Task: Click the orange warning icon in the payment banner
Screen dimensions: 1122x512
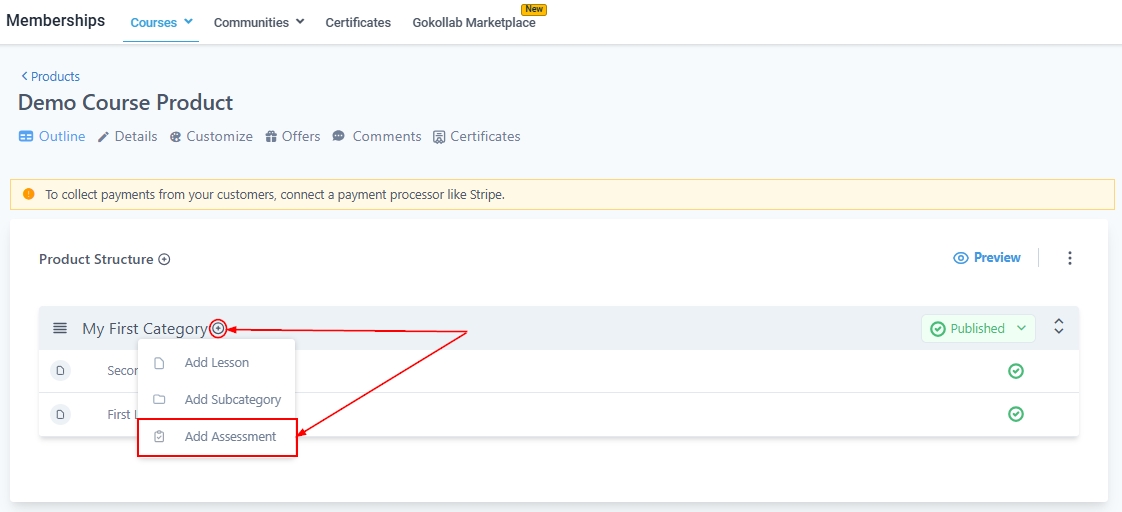Action: coord(29,194)
